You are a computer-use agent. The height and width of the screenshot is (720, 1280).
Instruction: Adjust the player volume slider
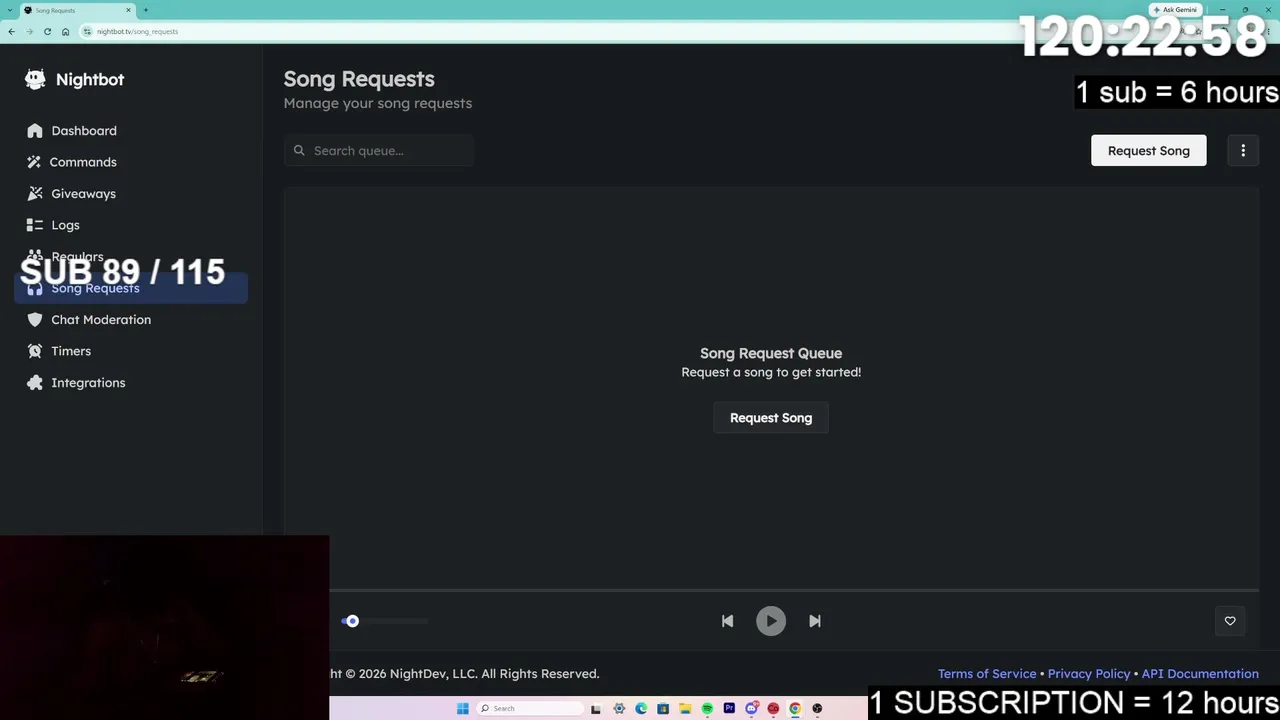(x=384, y=621)
